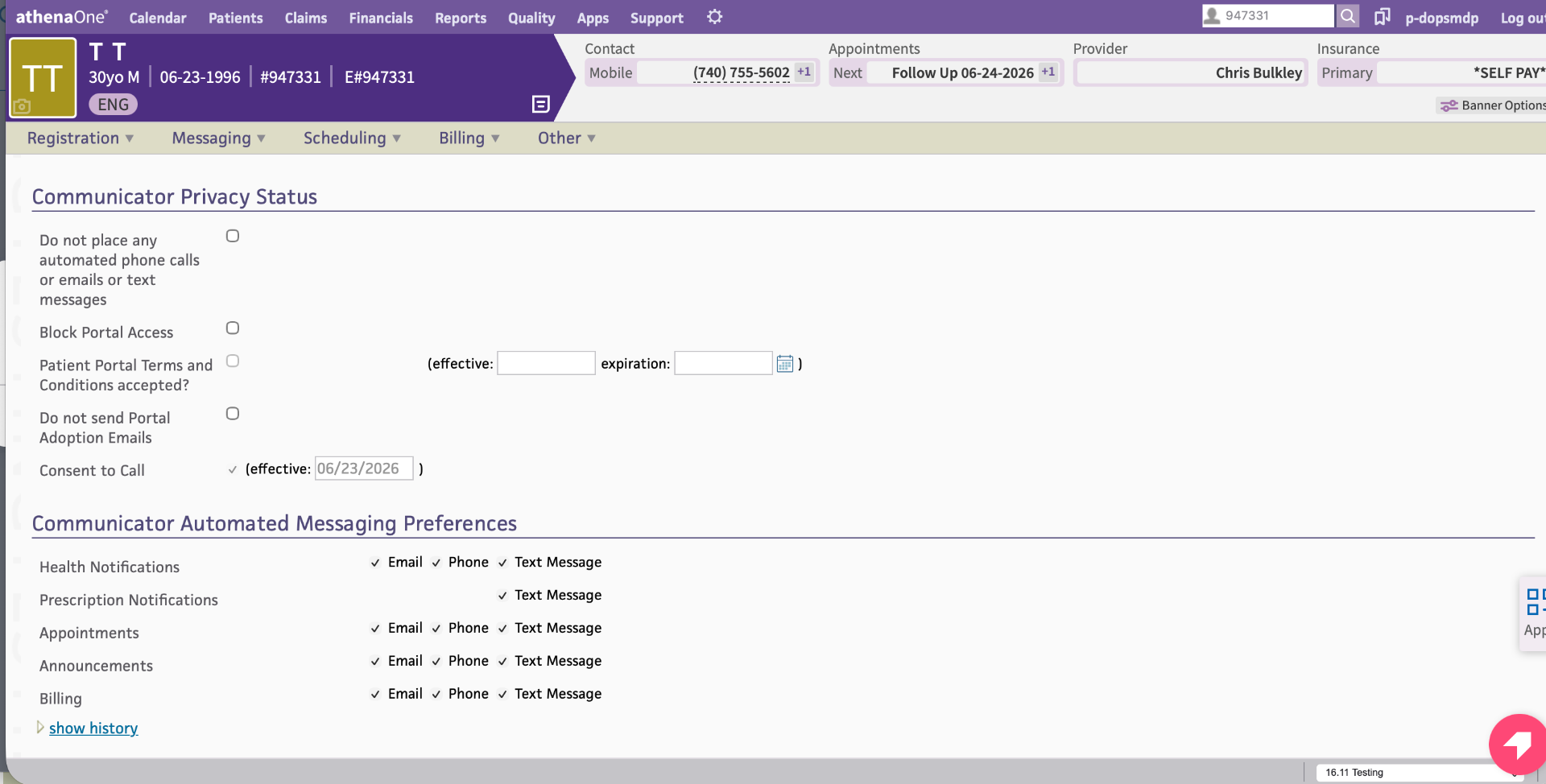Toggle Health Notifications Phone checkmark
This screenshot has width=1546, height=784.
(436, 563)
